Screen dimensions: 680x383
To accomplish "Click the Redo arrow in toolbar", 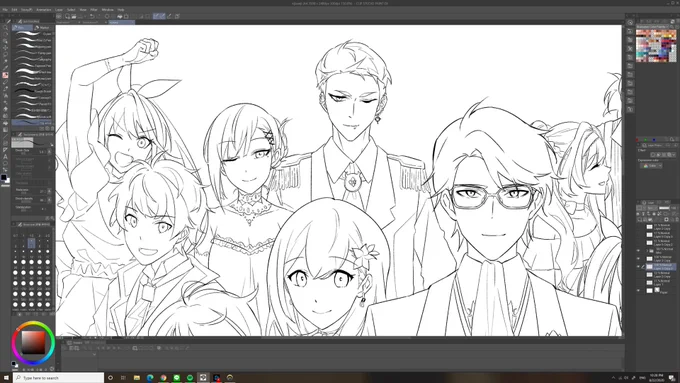I will click(x=99, y=16).
